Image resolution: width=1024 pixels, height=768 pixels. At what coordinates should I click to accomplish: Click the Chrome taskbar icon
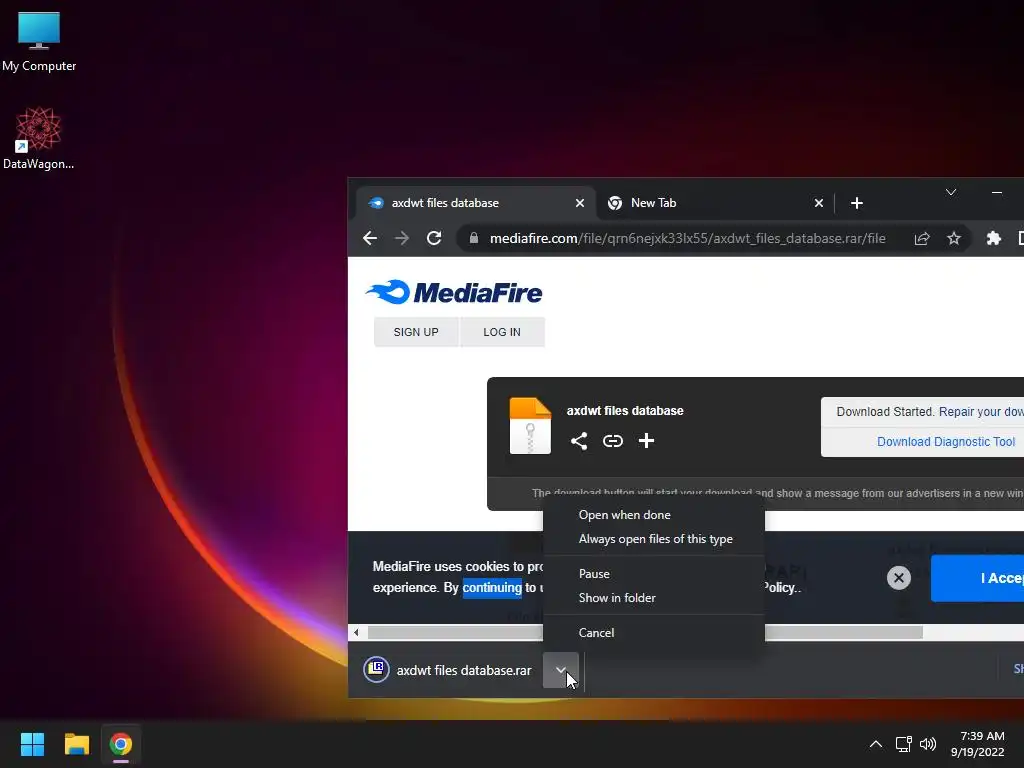[121, 744]
